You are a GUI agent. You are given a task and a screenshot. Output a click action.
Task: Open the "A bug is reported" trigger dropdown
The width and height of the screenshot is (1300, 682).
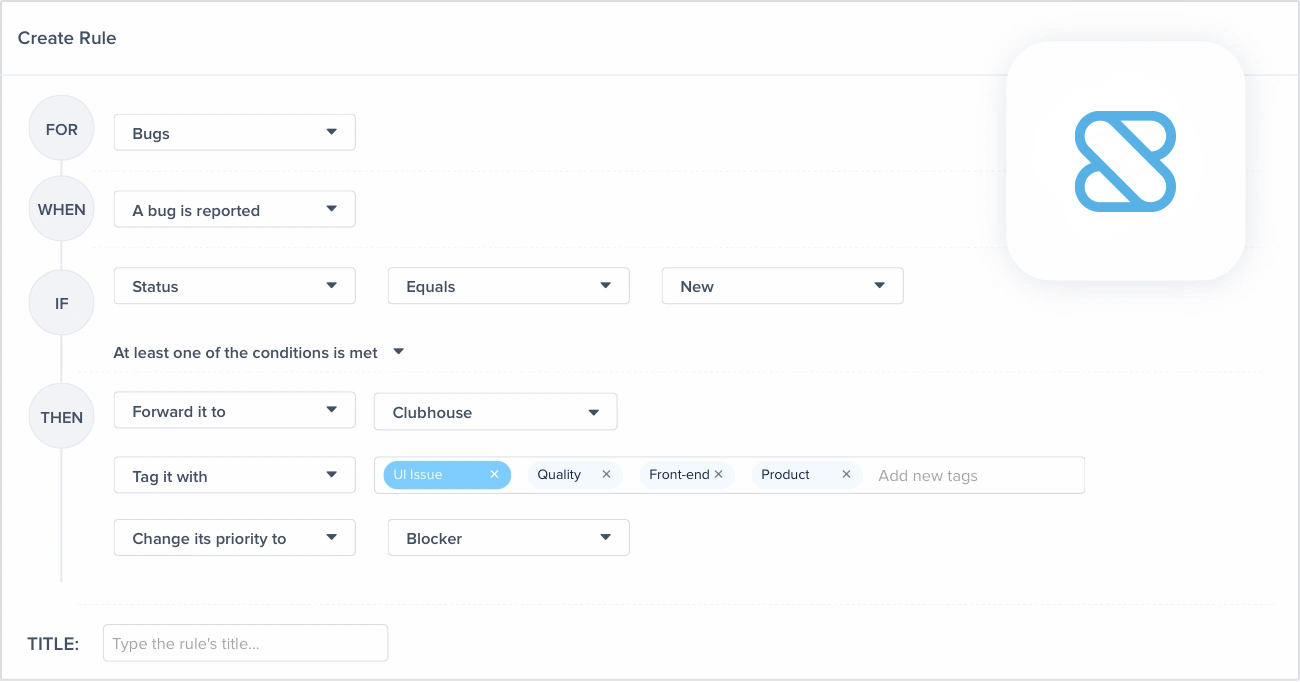pos(234,209)
